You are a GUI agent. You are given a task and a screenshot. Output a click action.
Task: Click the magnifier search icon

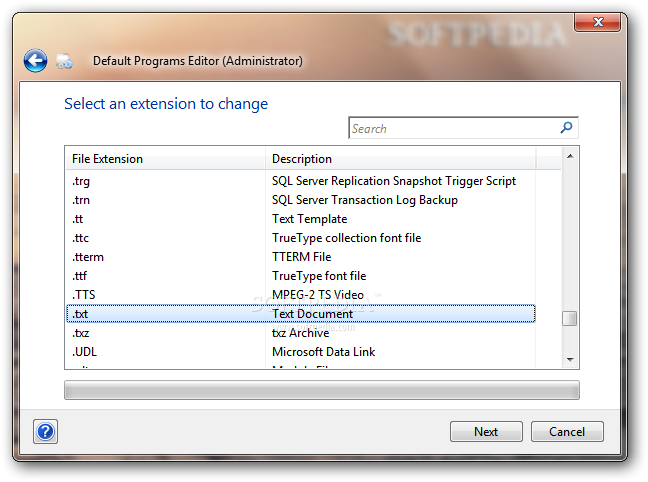coord(566,128)
